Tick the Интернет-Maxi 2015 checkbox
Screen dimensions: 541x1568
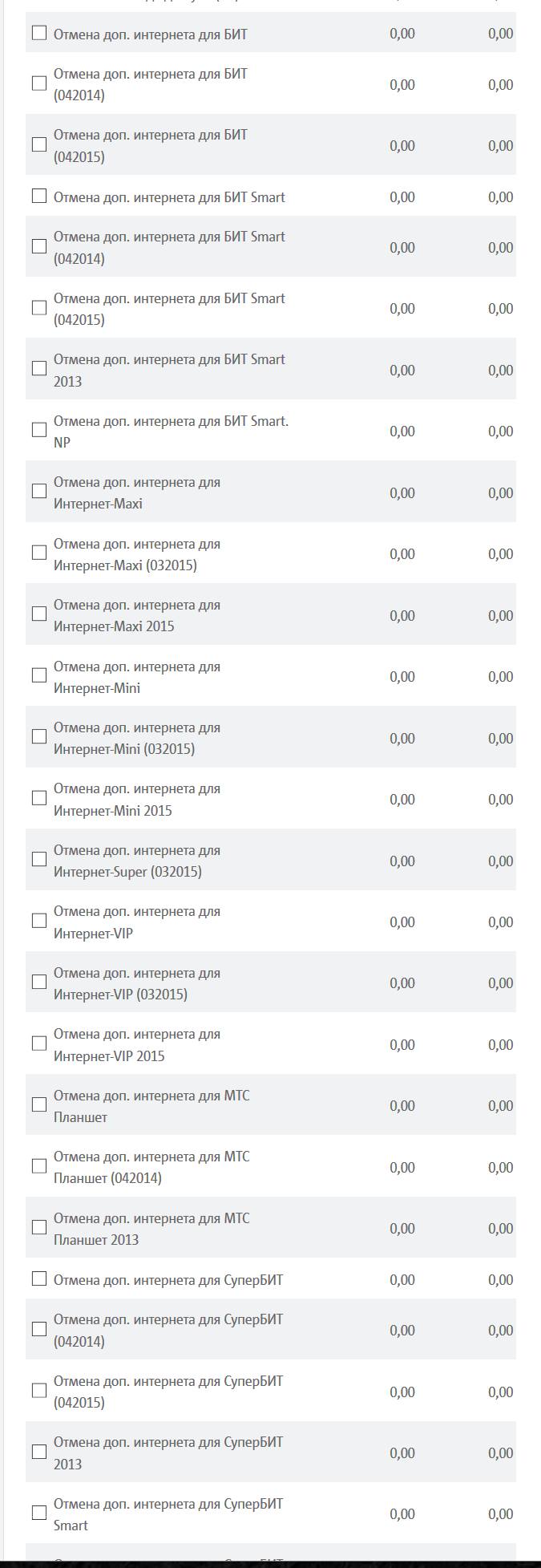[x=39, y=614]
